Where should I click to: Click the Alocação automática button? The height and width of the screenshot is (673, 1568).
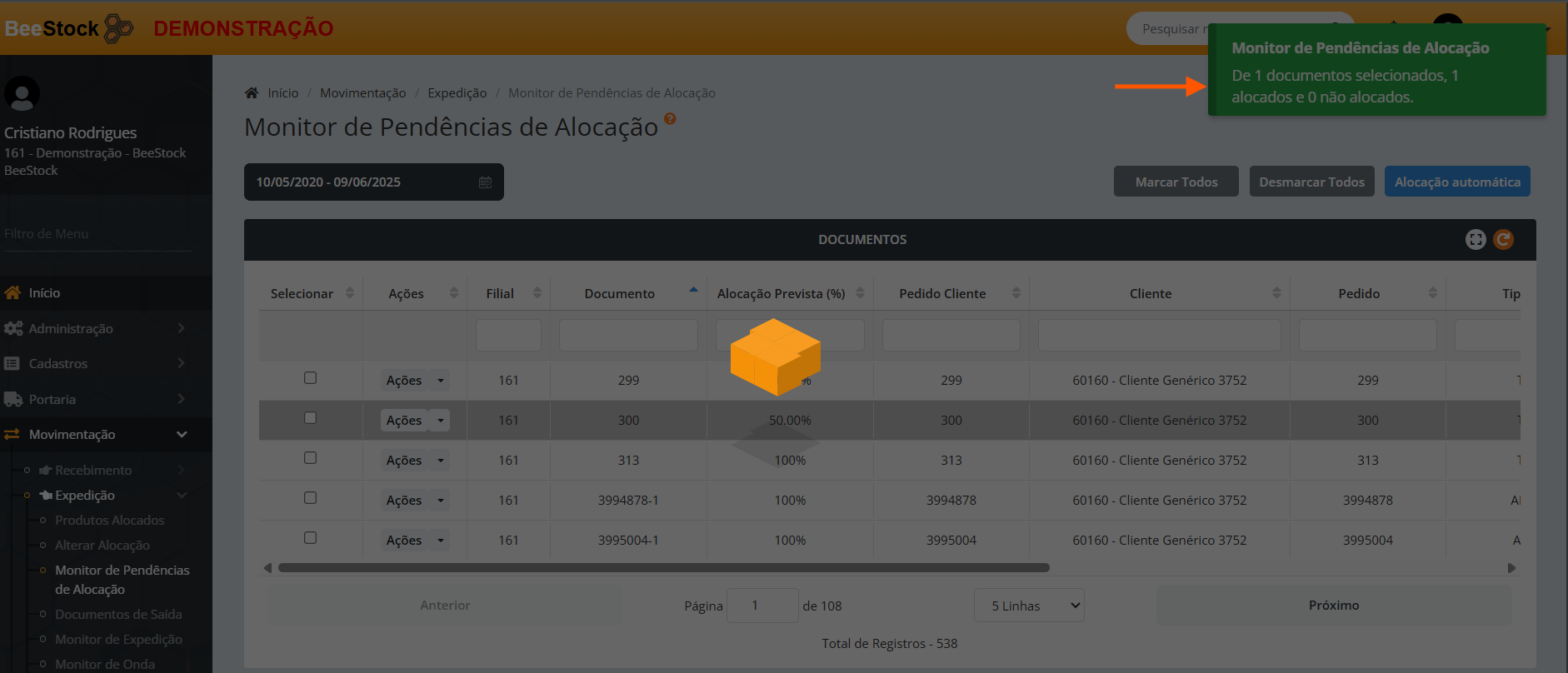tap(1456, 182)
